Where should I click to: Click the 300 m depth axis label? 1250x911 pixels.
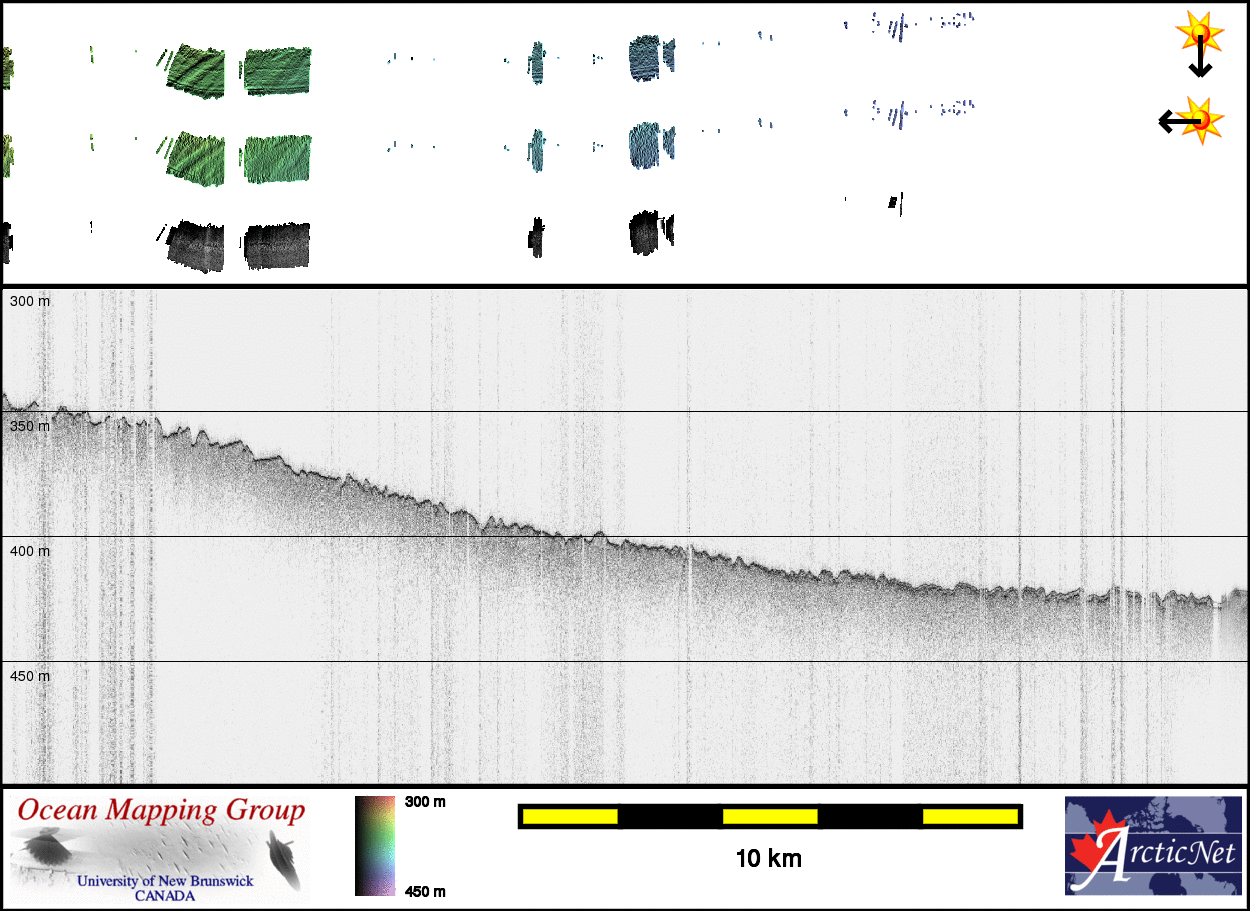pyautogui.click(x=30, y=301)
